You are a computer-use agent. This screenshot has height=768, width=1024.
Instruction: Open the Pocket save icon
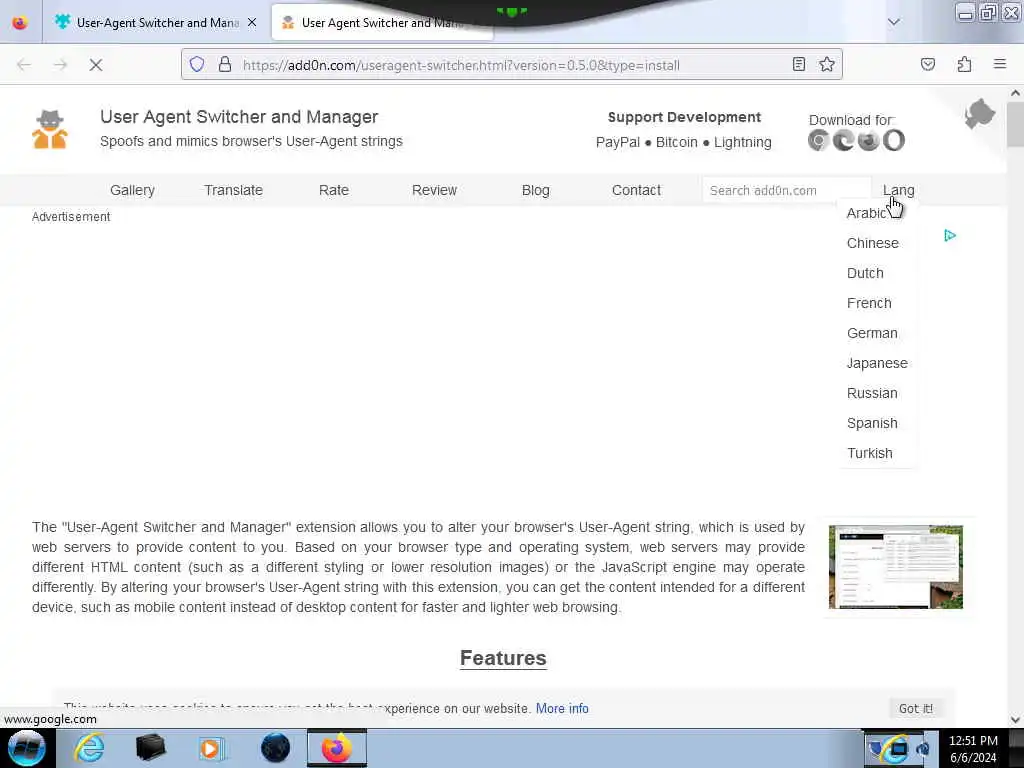click(927, 64)
